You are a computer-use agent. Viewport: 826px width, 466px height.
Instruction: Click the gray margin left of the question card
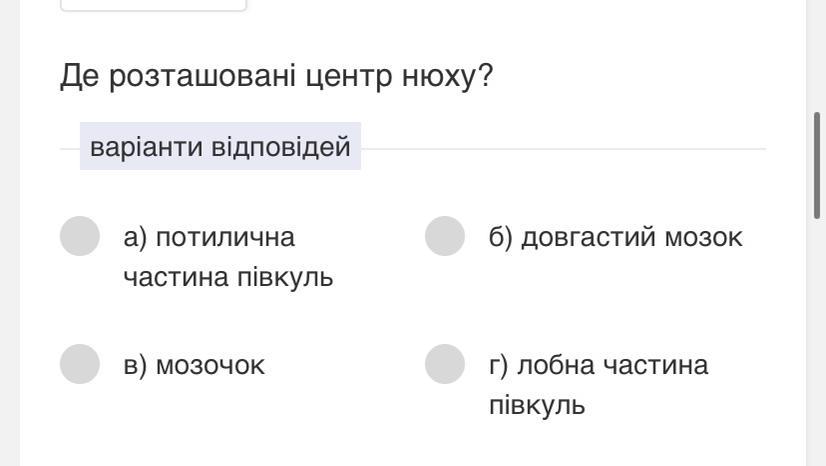9,250
